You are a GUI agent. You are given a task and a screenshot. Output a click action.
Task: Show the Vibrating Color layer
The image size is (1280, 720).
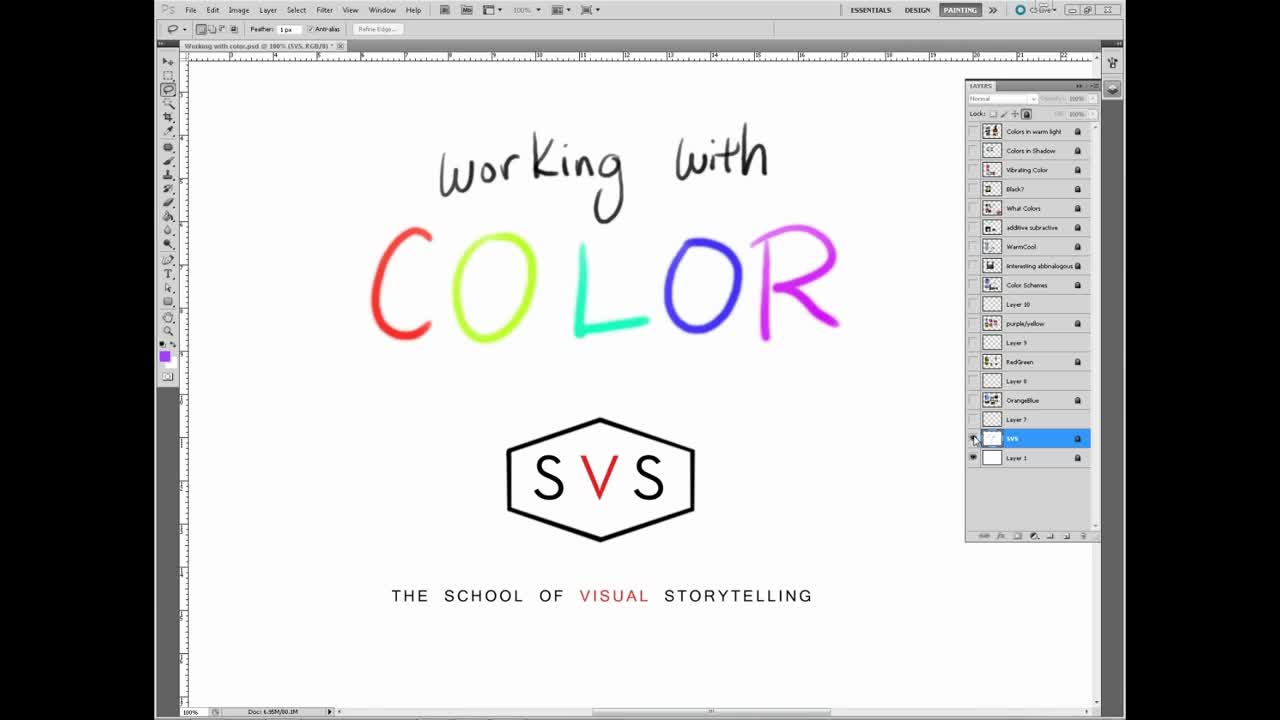pos(973,170)
